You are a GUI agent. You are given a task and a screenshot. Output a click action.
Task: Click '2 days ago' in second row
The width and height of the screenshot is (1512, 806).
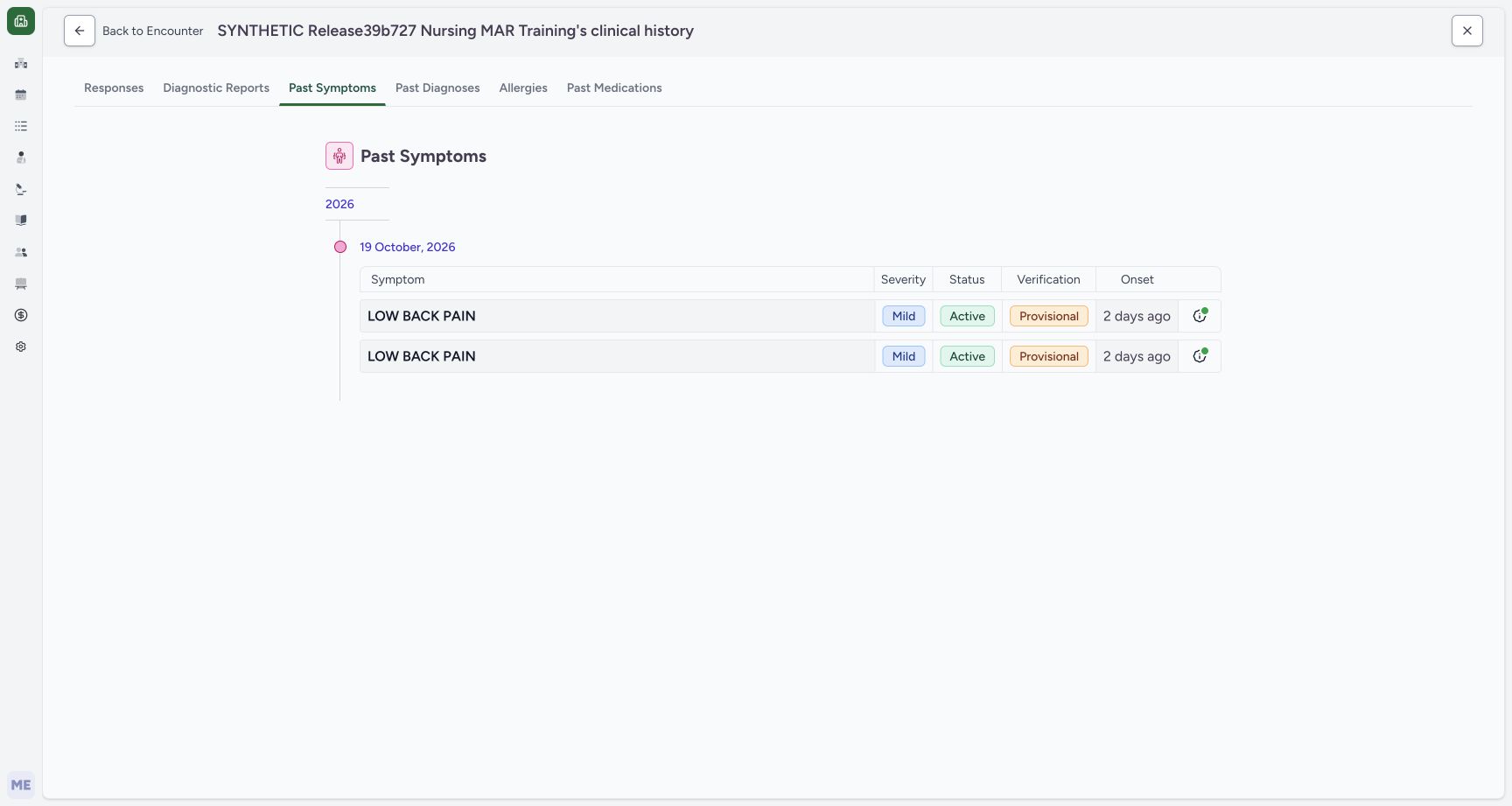pos(1137,356)
